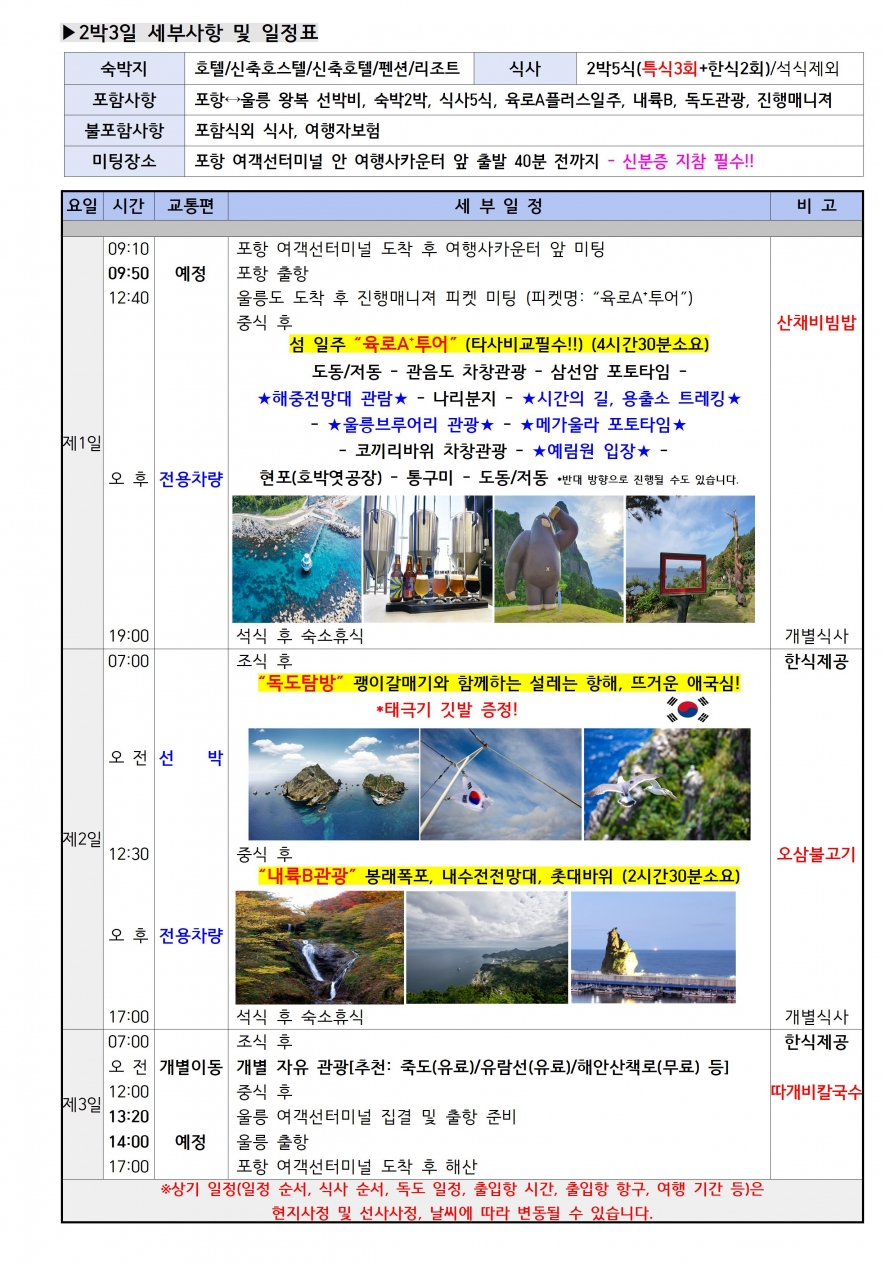Click the triangle marker before 2박3일 title
Image resolution: width=885 pixels, height=1263 pixels.
[x=69, y=33]
